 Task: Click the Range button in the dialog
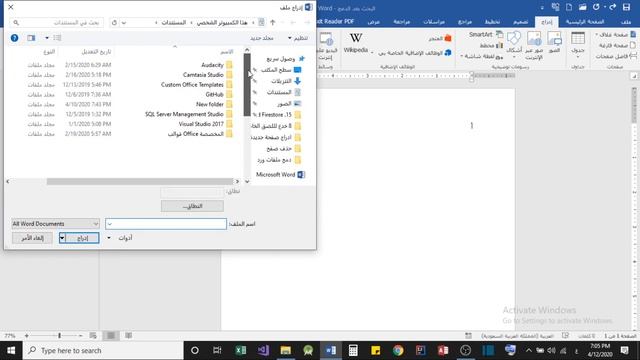coord(192,206)
